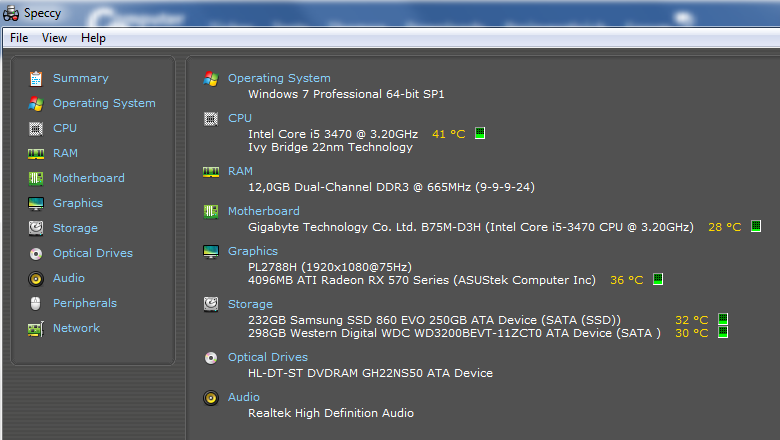Click 'Ivy Bridge 22nm Technology' text
The image size is (780, 440).
click(x=330, y=147)
